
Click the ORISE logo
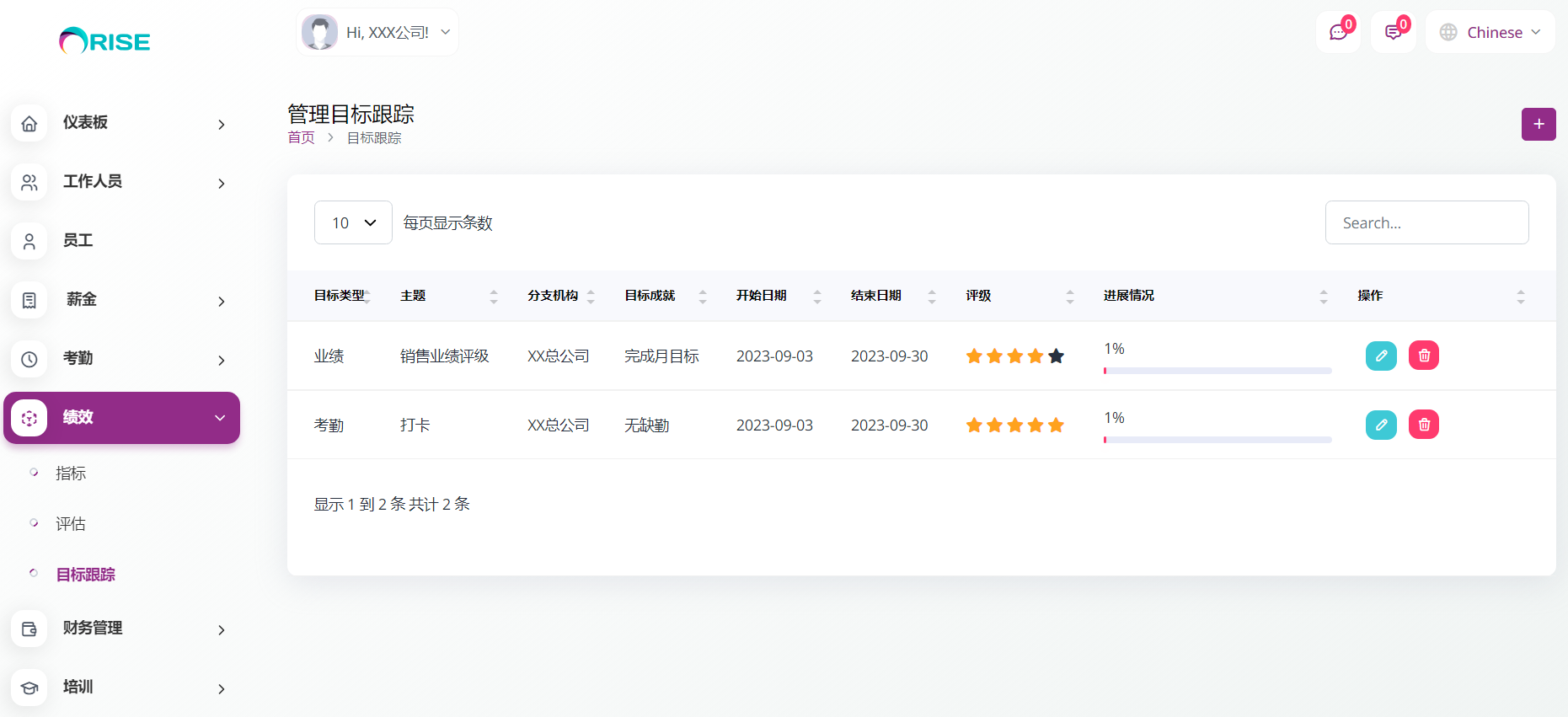coord(104,41)
